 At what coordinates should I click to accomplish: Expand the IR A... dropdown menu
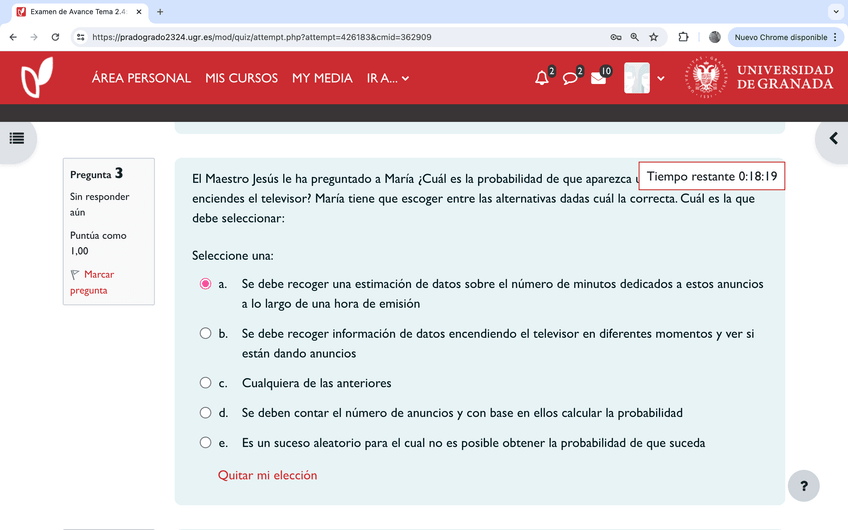click(x=388, y=78)
